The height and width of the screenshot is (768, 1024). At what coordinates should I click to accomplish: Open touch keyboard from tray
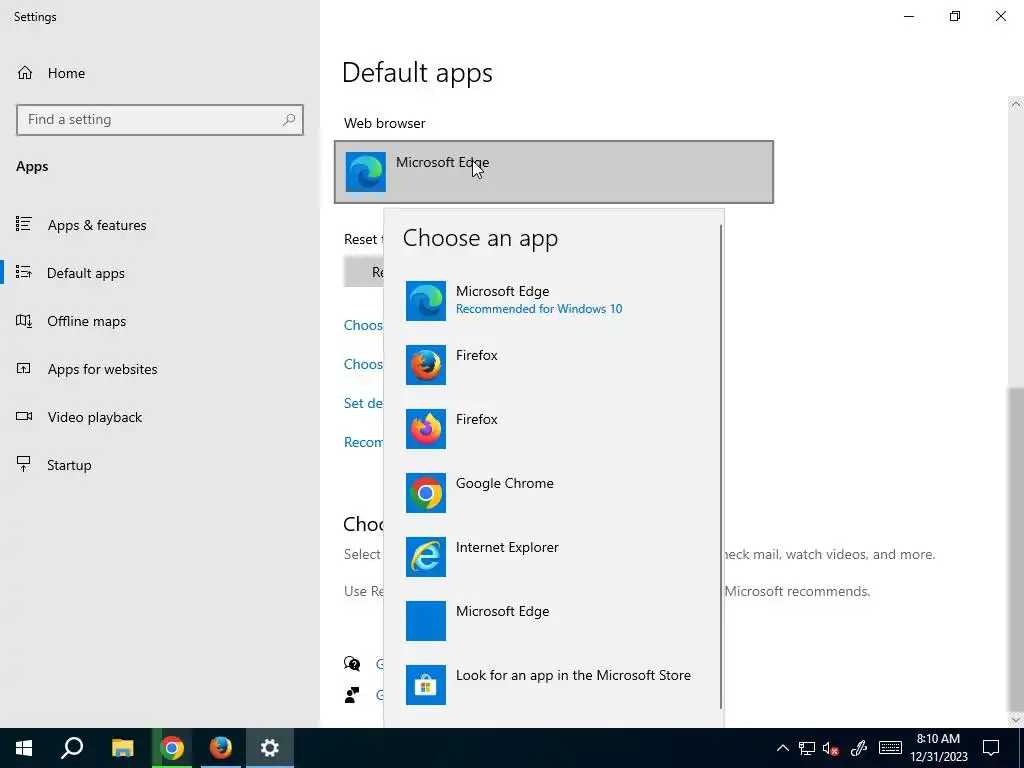(890, 748)
